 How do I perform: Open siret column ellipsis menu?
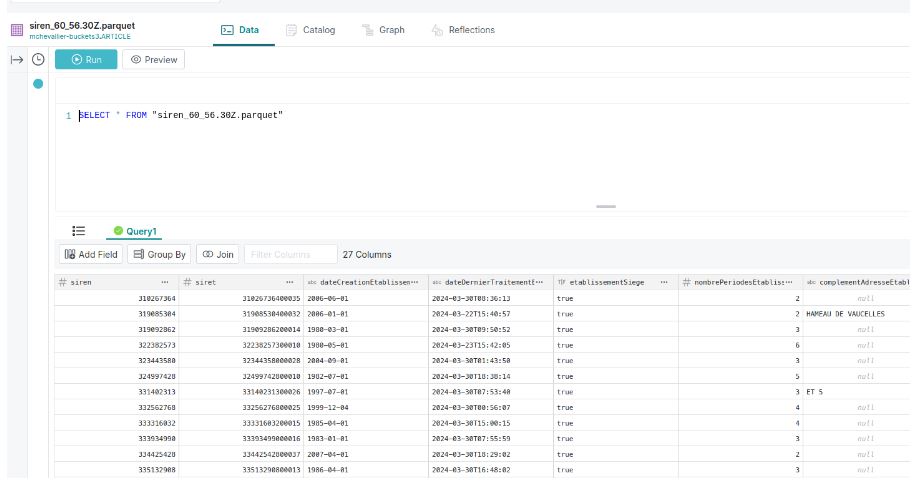point(290,283)
